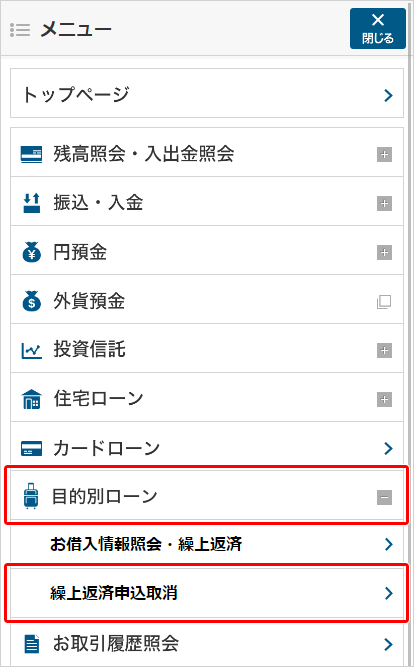Image resolution: width=414 pixels, height=667 pixels.
Task: Select 繰上返済申込取消 submenu item
Action: click(x=207, y=593)
